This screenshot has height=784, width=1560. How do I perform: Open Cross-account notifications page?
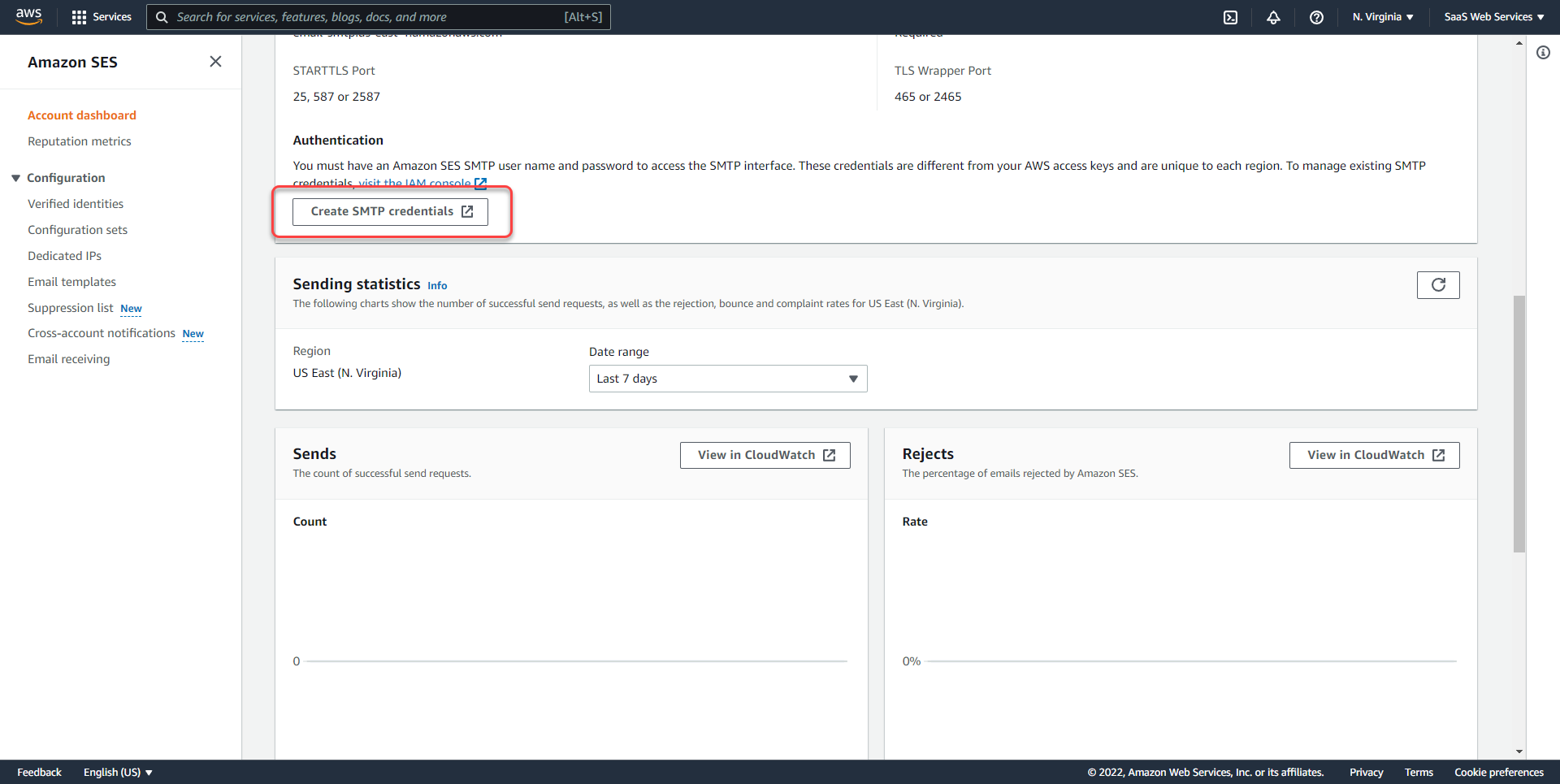pos(102,333)
